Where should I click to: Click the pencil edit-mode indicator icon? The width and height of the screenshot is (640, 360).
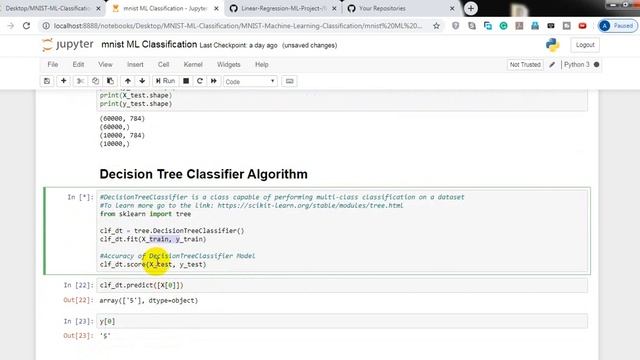[x=552, y=64]
